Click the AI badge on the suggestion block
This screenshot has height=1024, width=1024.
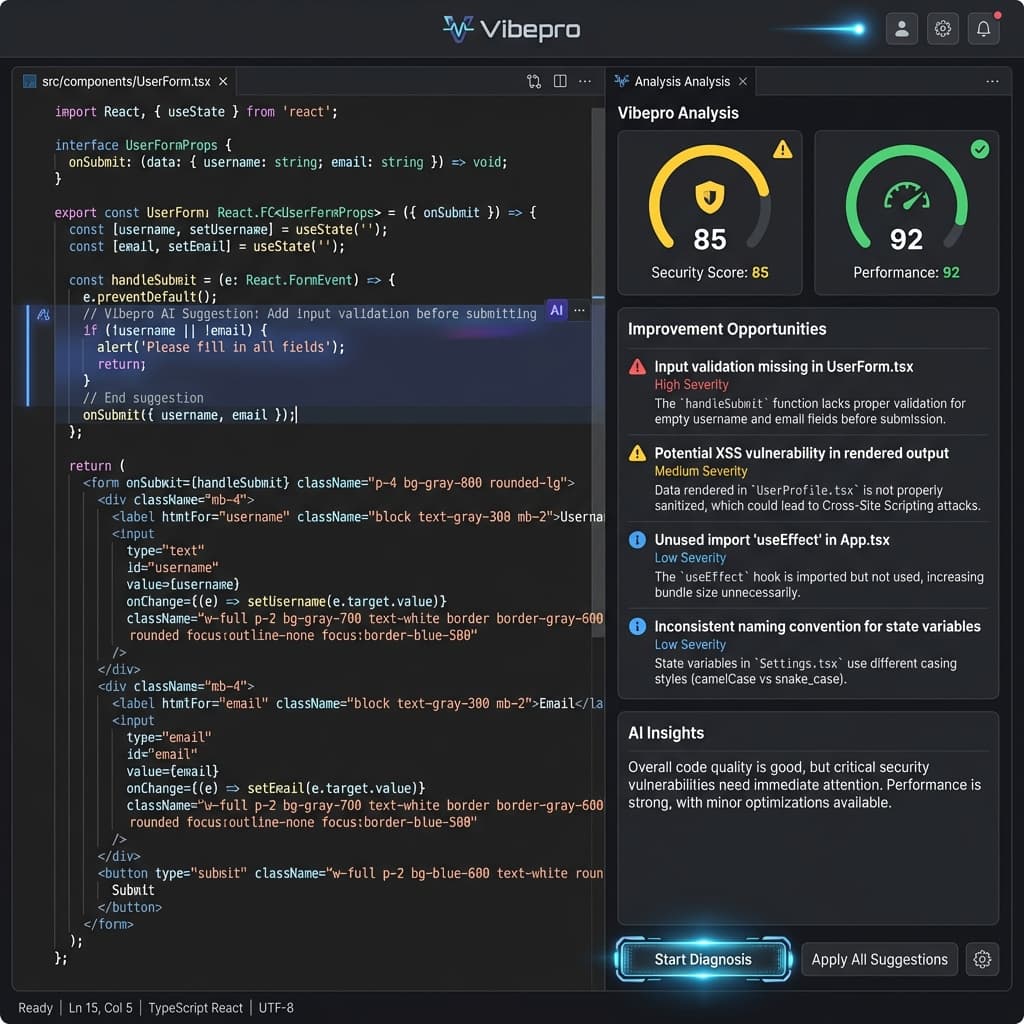coord(557,310)
